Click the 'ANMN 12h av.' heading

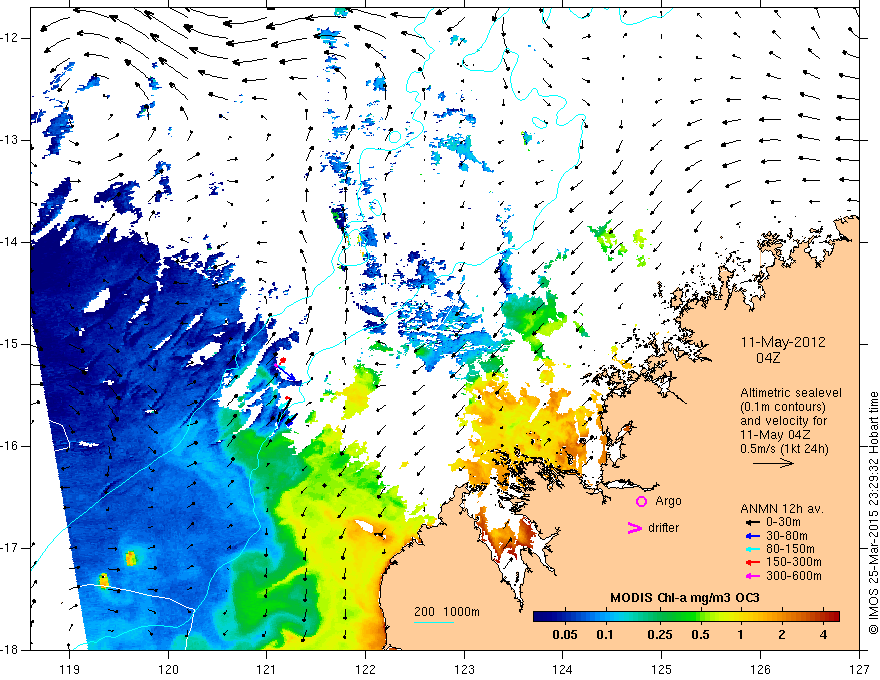point(782,509)
